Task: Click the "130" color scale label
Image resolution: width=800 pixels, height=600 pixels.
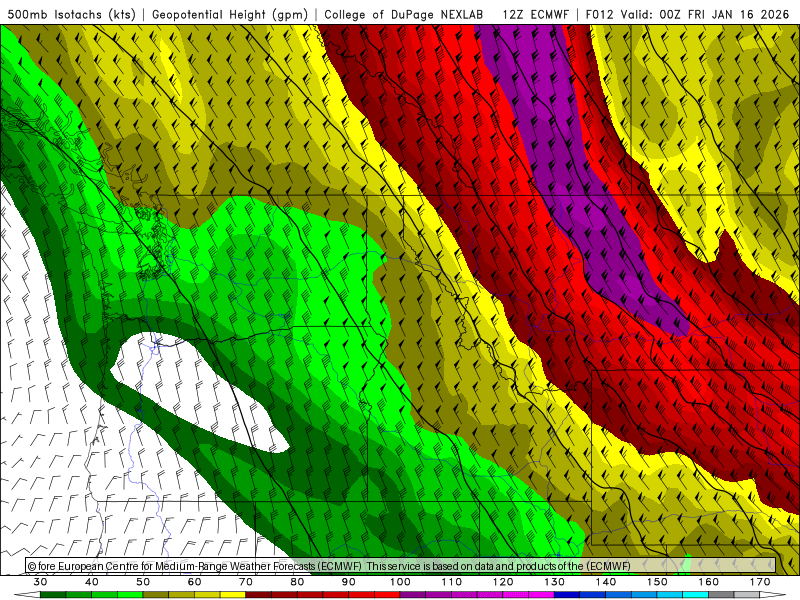Action: [x=554, y=582]
